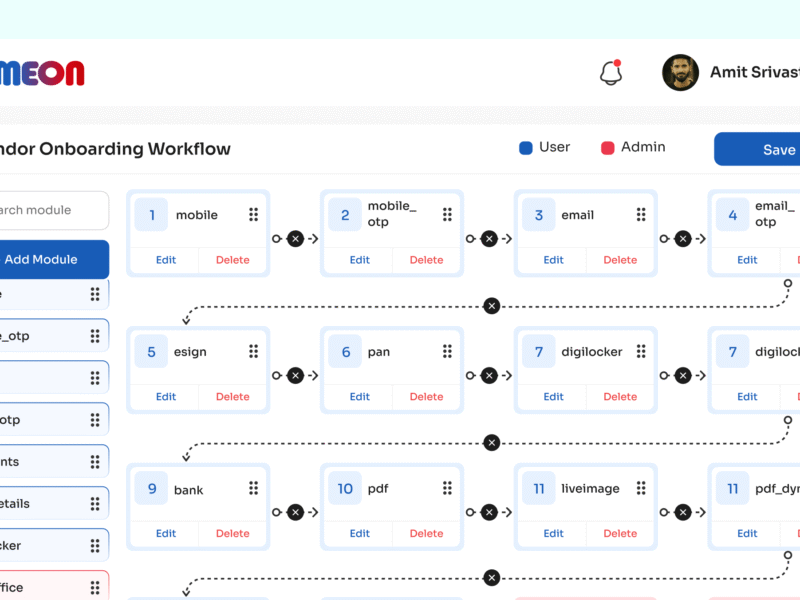
Task: Delete the pan module
Action: (x=426, y=396)
